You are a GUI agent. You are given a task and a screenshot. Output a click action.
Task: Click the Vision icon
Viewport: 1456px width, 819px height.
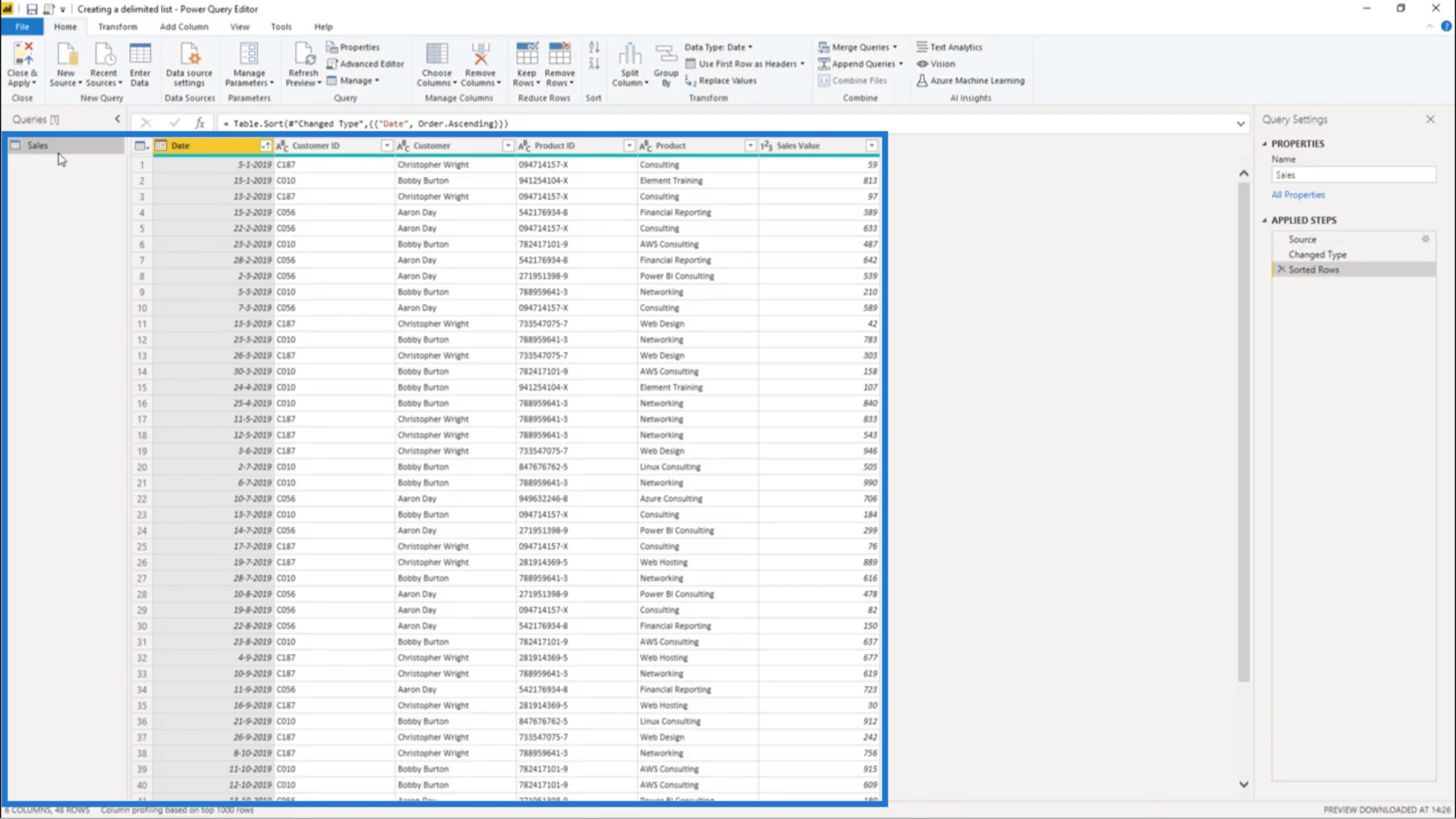pos(922,63)
